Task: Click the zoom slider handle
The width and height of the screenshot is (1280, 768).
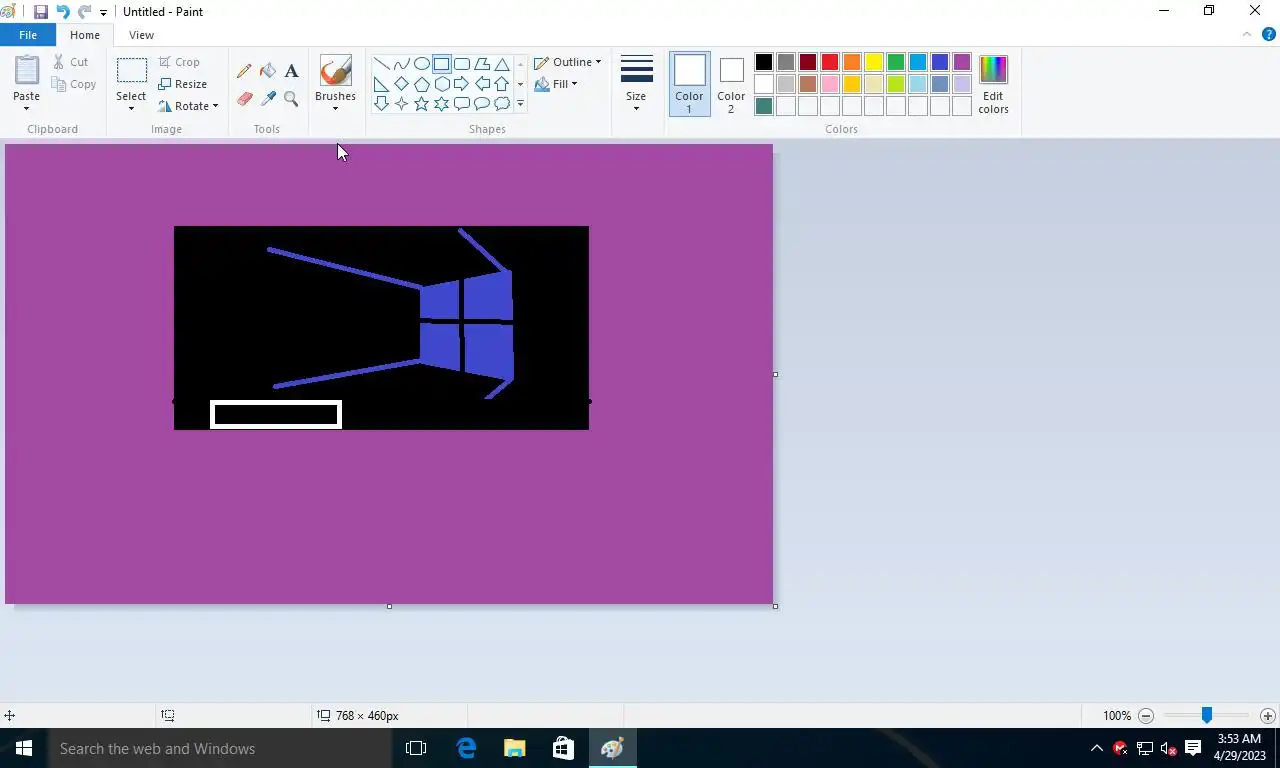Action: [1207, 715]
